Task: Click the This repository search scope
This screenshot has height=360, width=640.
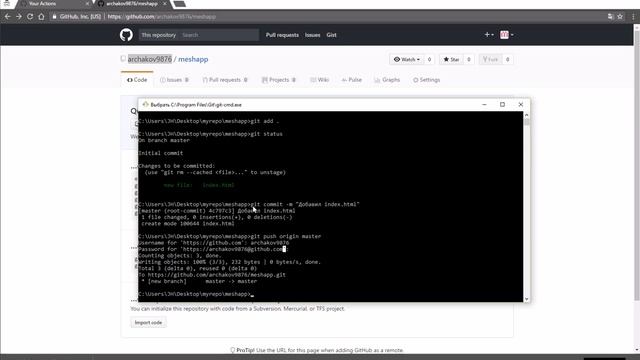Action: point(158,35)
